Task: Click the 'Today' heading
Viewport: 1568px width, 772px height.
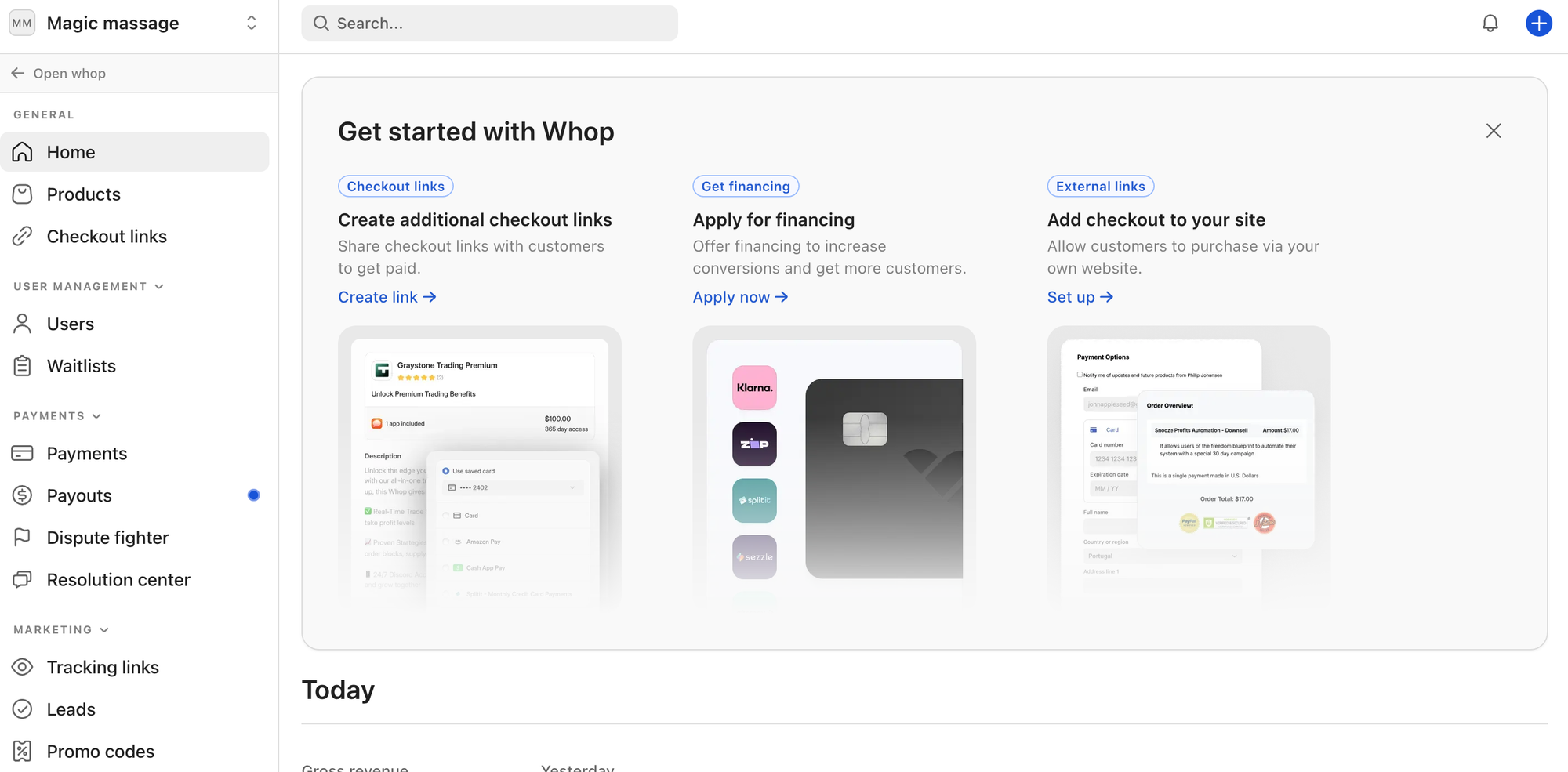Action: pos(338,690)
